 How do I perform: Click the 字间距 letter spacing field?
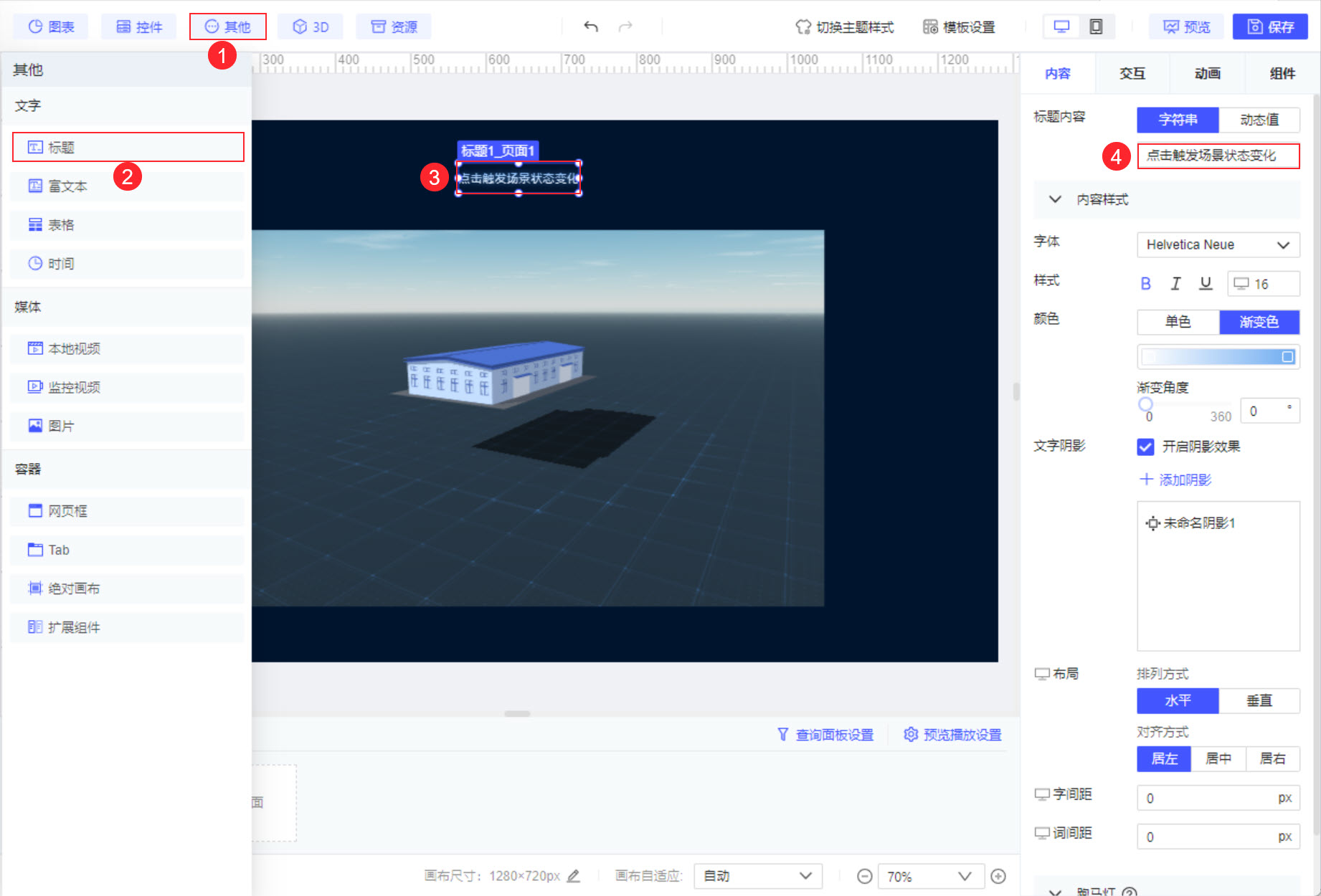[1218, 798]
